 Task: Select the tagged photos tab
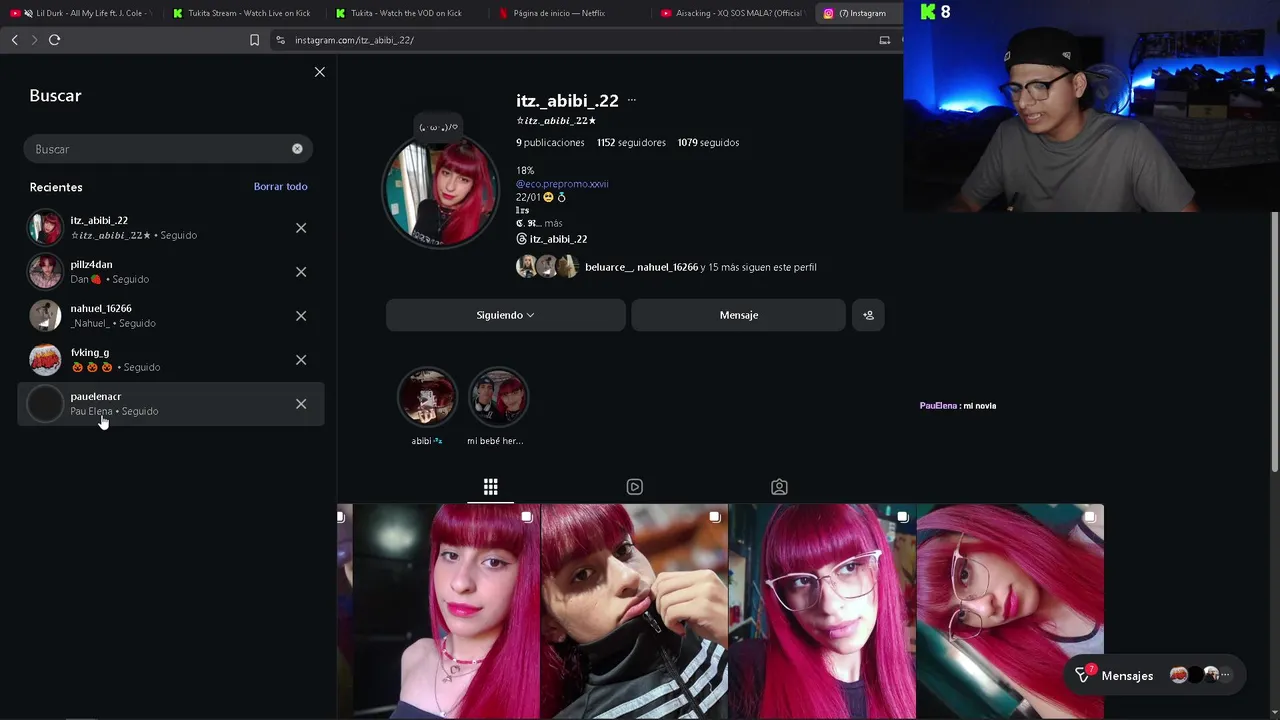pyautogui.click(x=779, y=487)
